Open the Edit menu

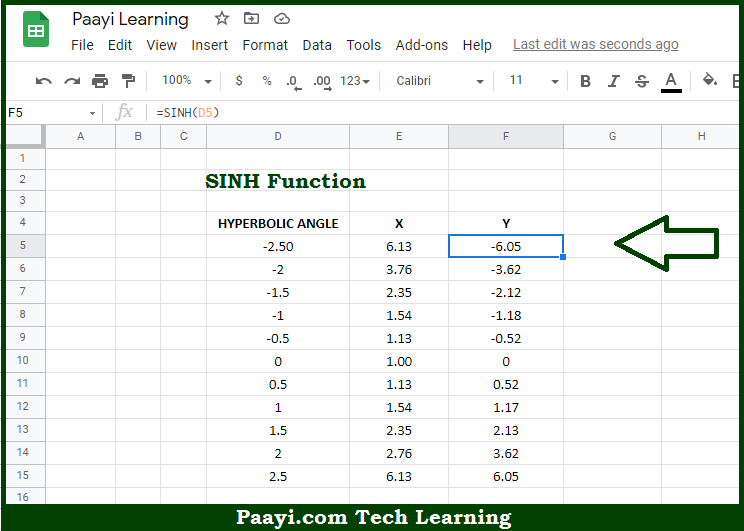(120, 45)
